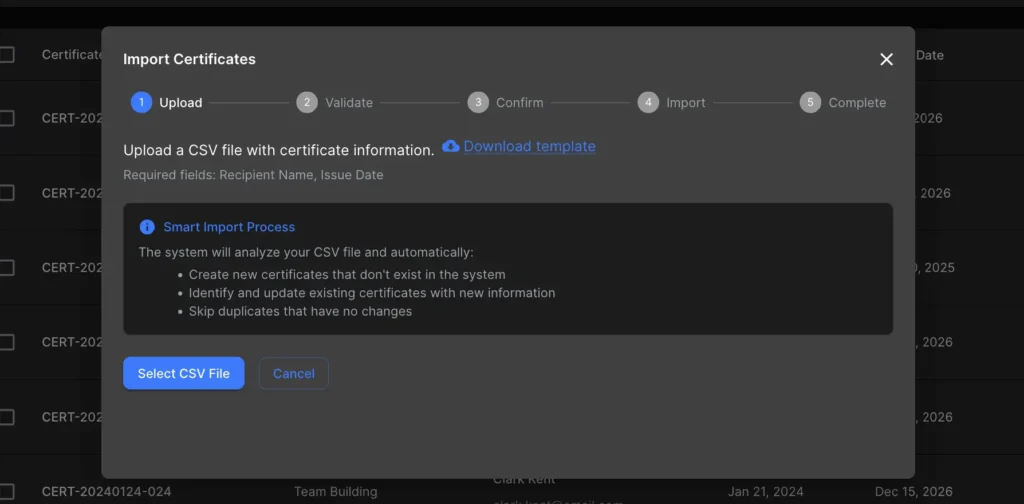Click the step 5 number circle
1024x504 pixels.
point(810,102)
